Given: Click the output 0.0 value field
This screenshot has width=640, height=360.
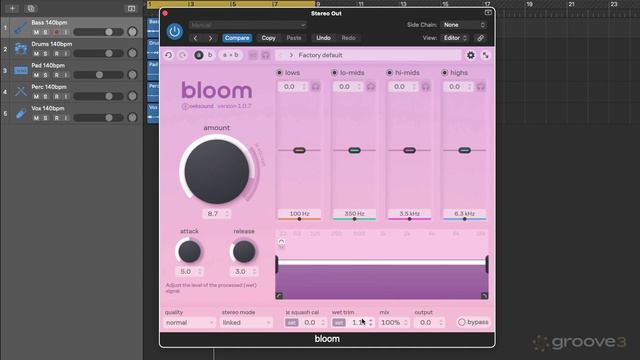Looking at the screenshot, I should tap(429, 322).
